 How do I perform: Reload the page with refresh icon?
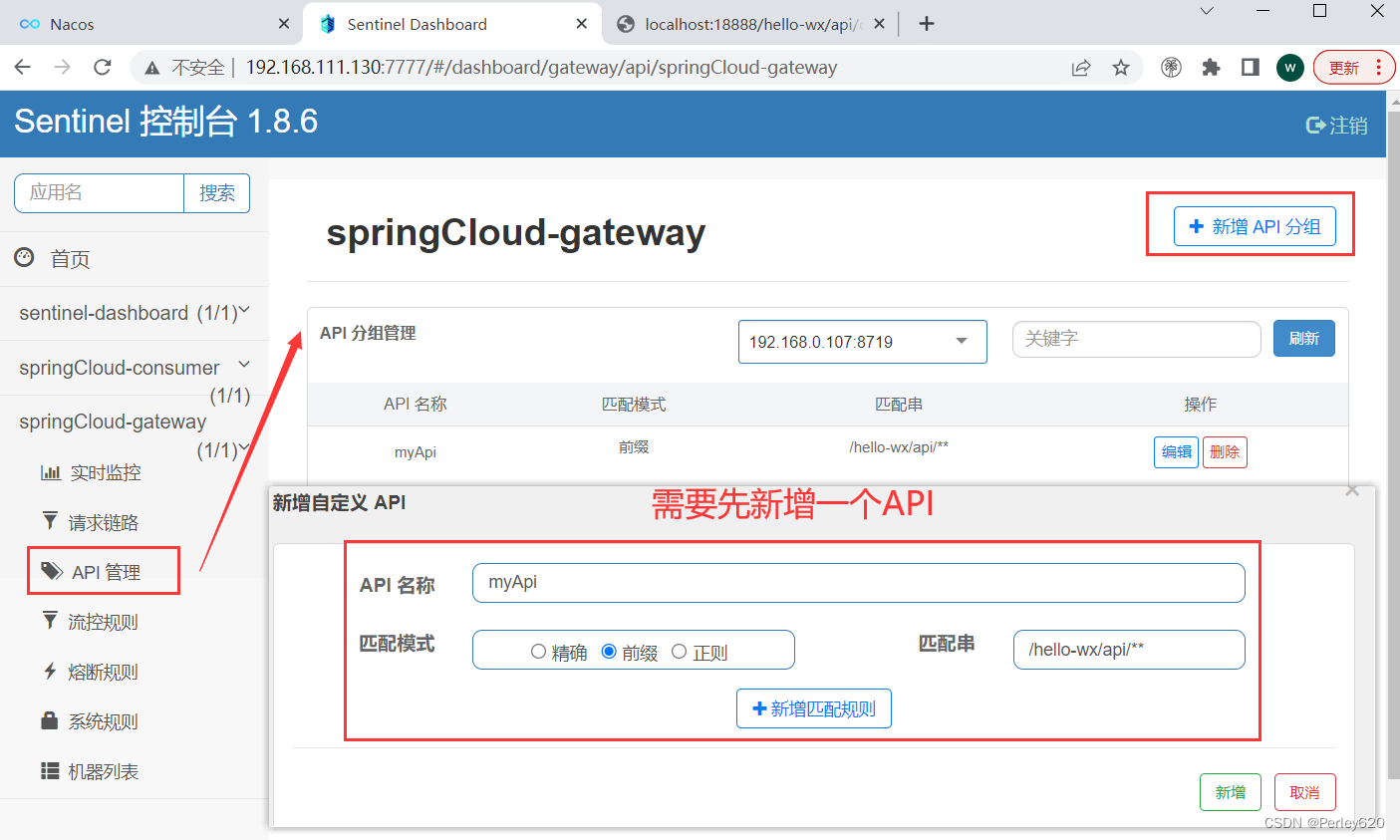point(102,67)
